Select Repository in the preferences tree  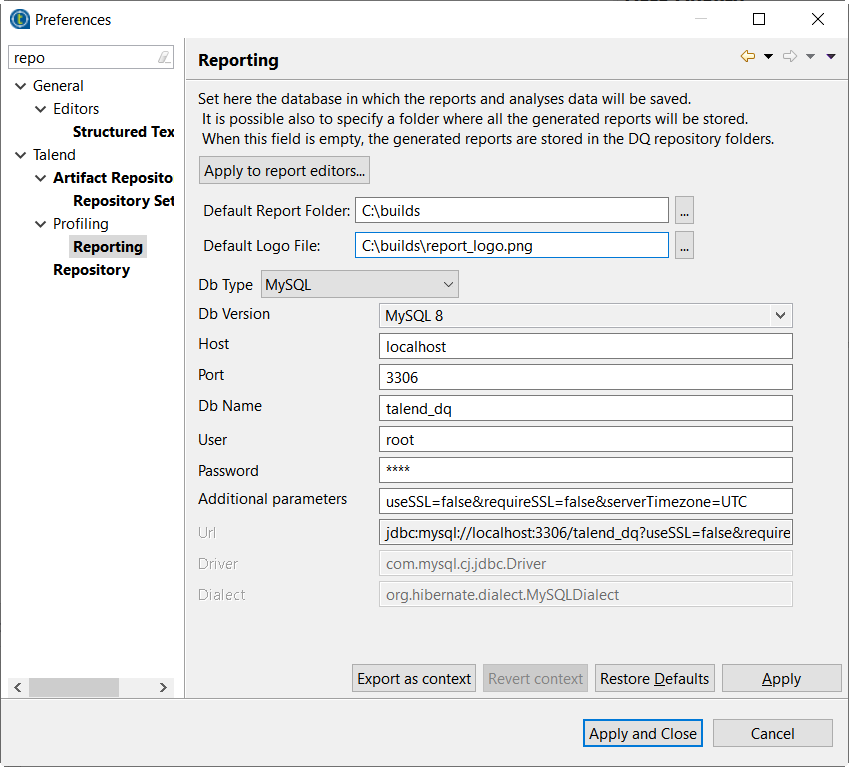pos(91,270)
